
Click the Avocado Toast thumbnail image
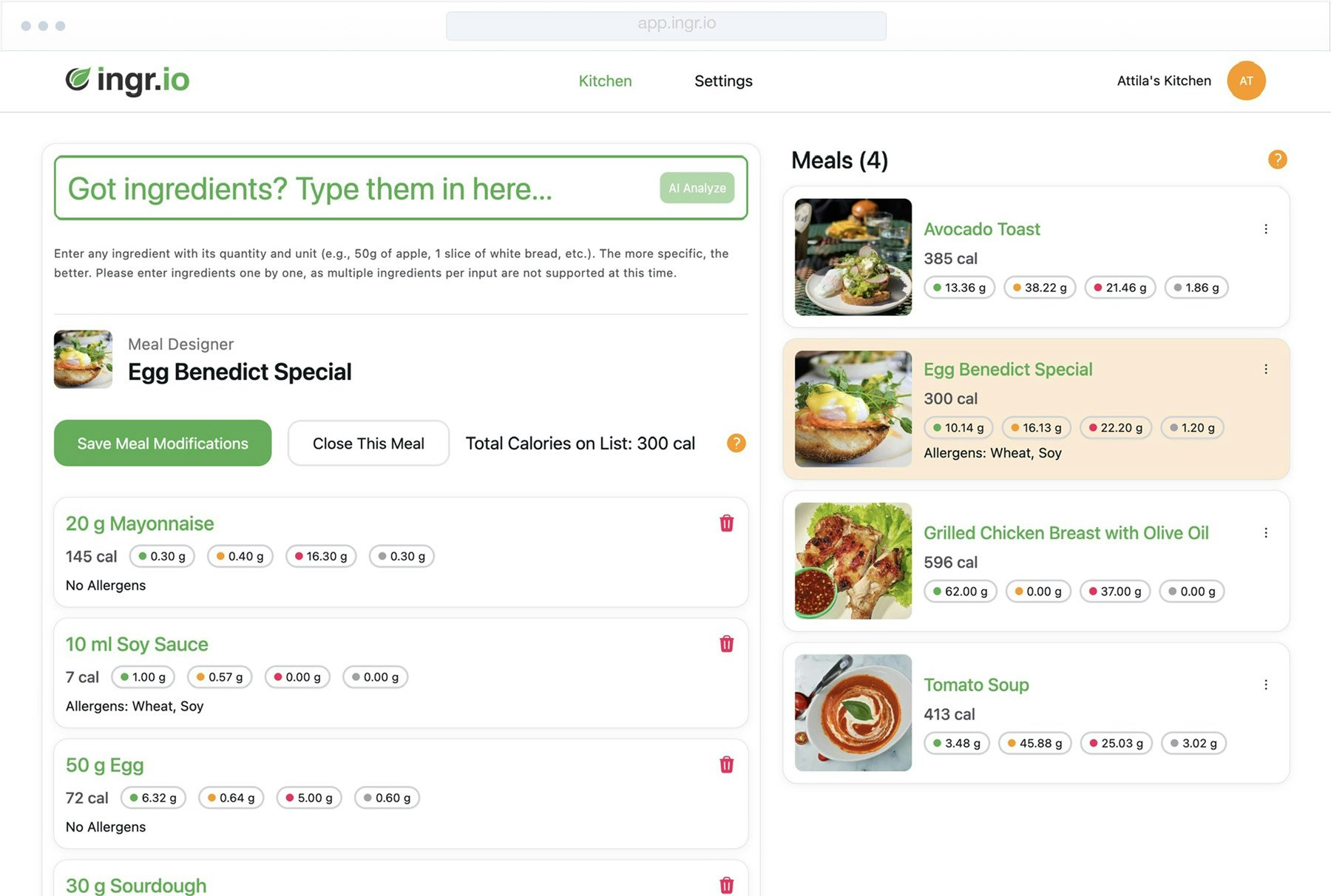[x=853, y=257]
